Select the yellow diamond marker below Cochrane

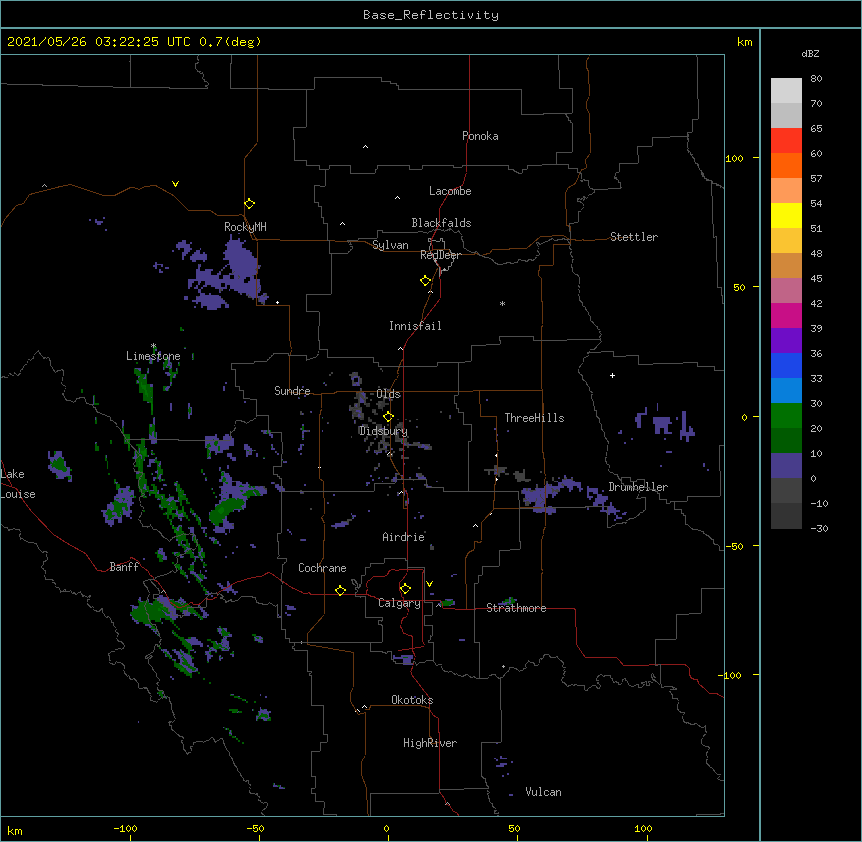[x=340, y=590]
